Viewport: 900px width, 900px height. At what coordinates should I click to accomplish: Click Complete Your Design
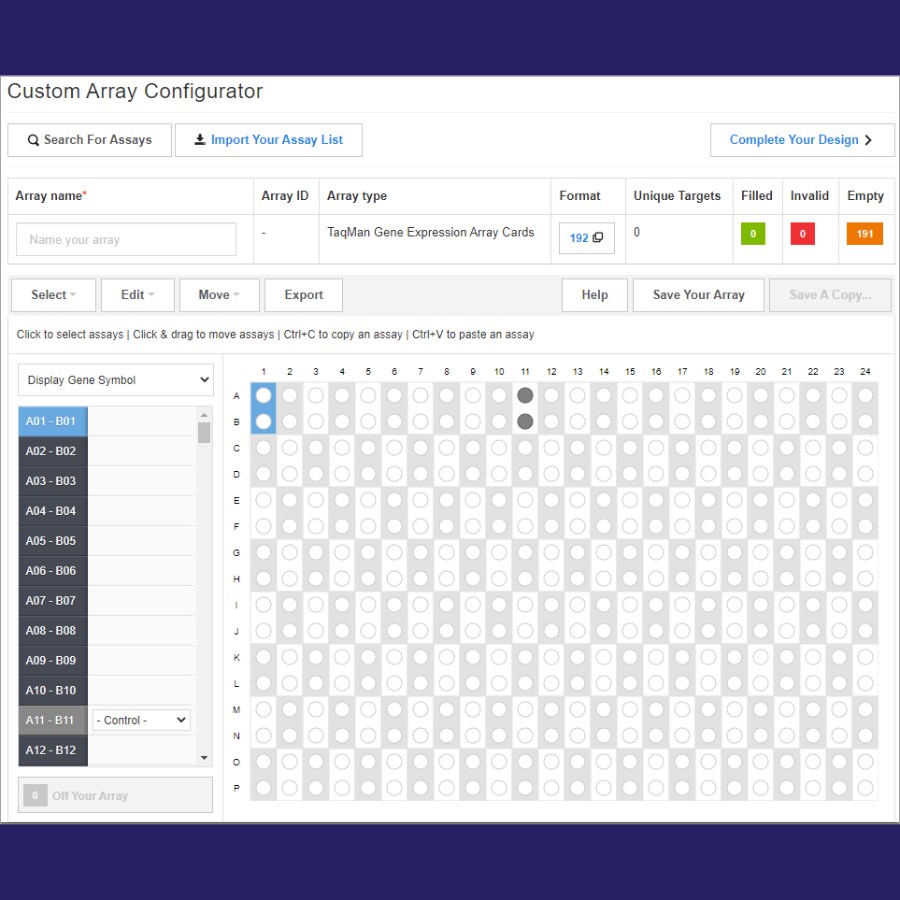point(802,140)
